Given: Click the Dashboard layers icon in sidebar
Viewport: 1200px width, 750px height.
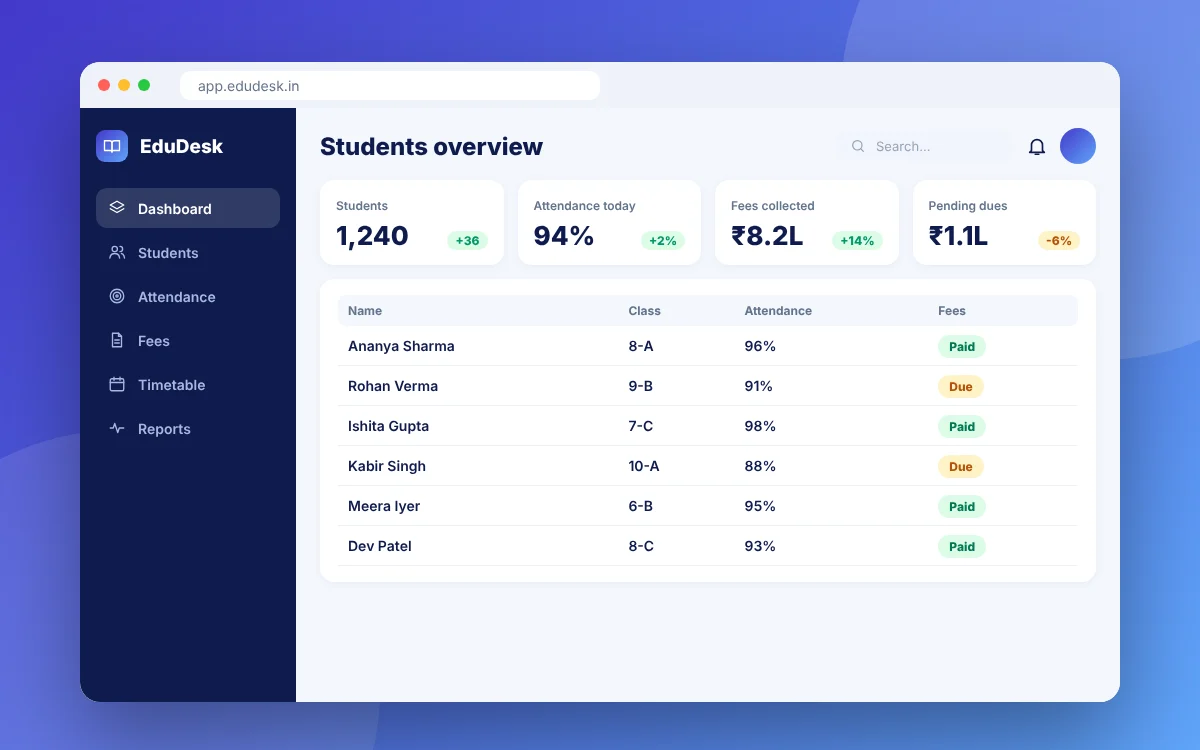Looking at the screenshot, I should pyautogui.click(x=117, y=208).
